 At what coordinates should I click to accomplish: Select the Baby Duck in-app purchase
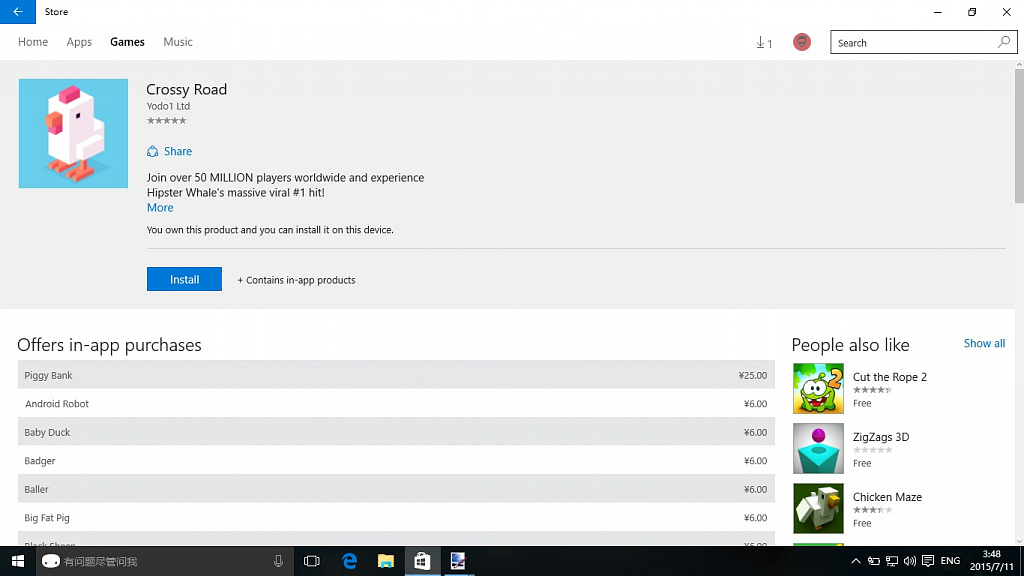(396, 432)
